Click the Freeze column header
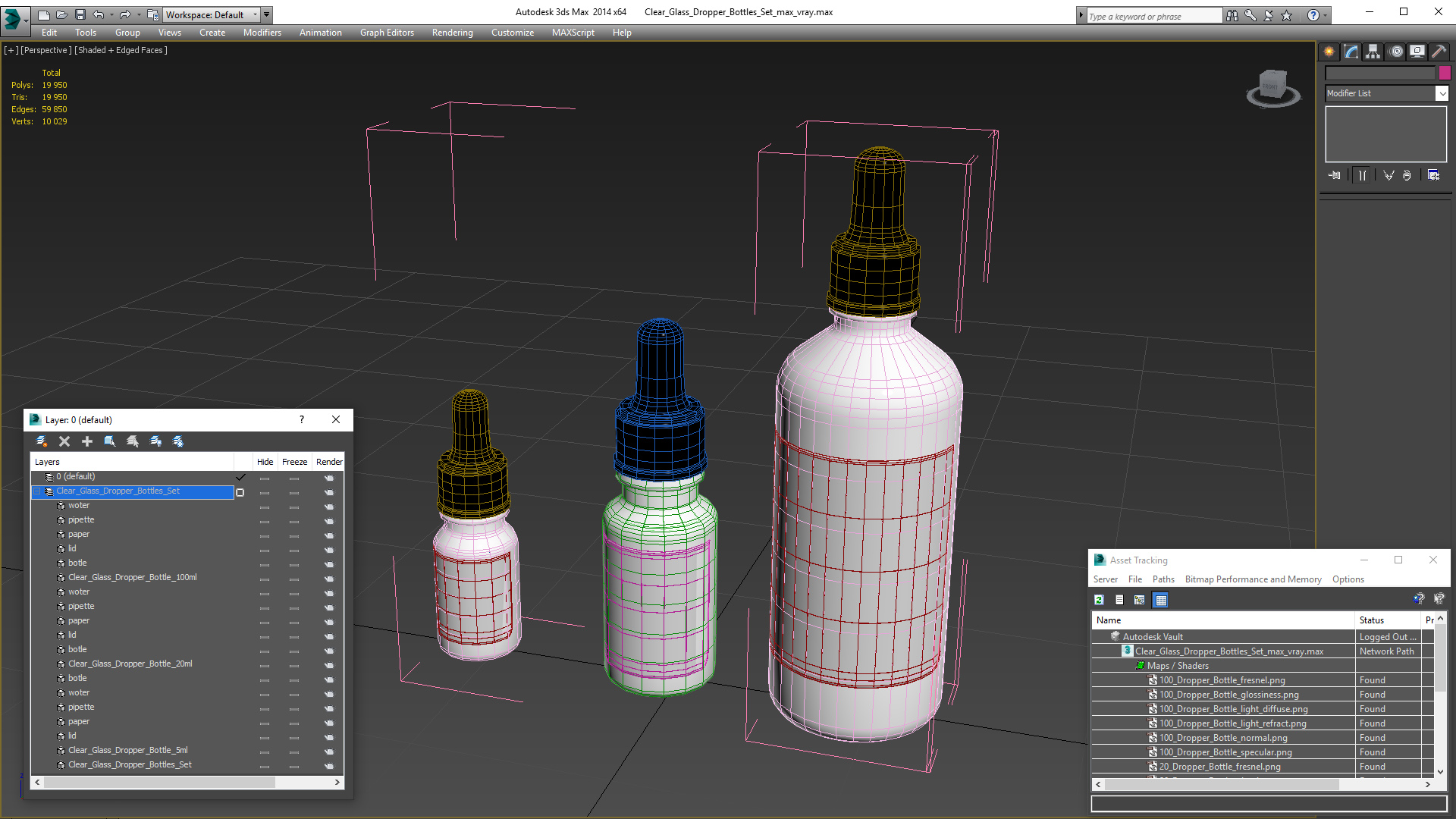This screenshot has height=819, width=1456. pos(294,462)
